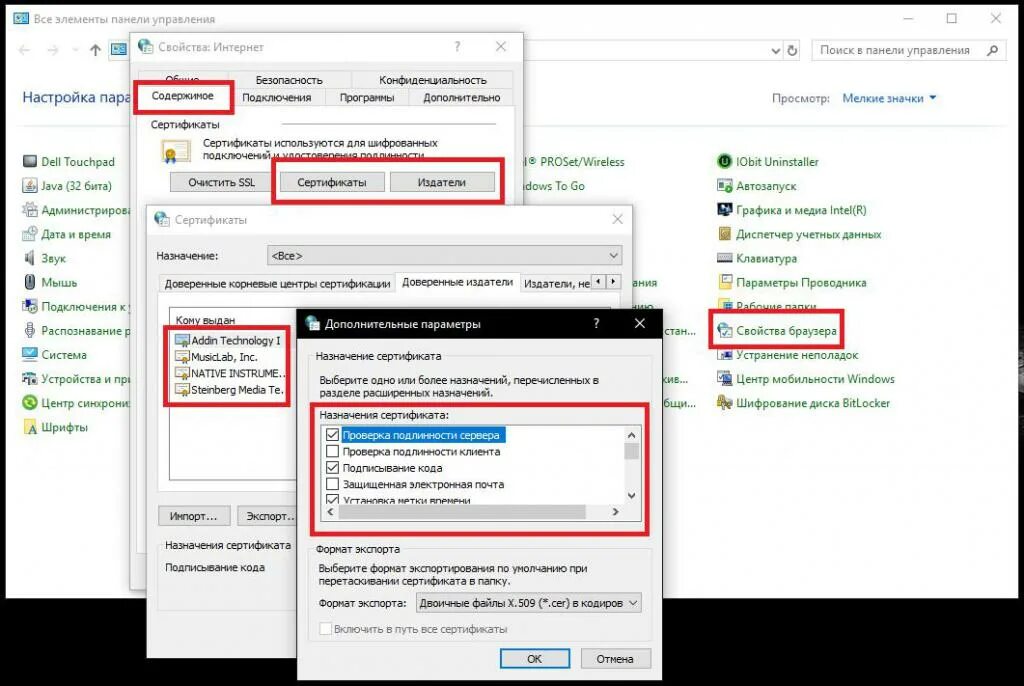Open the Формат экспорта dropdown
Viewport: 1024px width, 686px height.
pyautogui.click(x=529, y=603)
